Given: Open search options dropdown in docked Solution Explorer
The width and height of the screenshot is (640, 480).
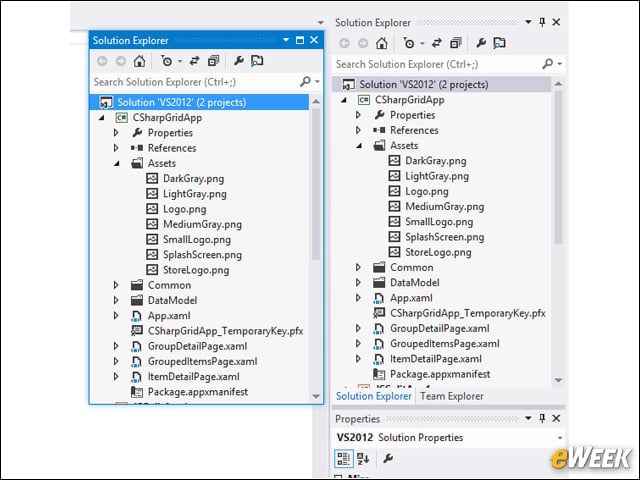Looking at the screenshot, I should (x=560, y=64).
